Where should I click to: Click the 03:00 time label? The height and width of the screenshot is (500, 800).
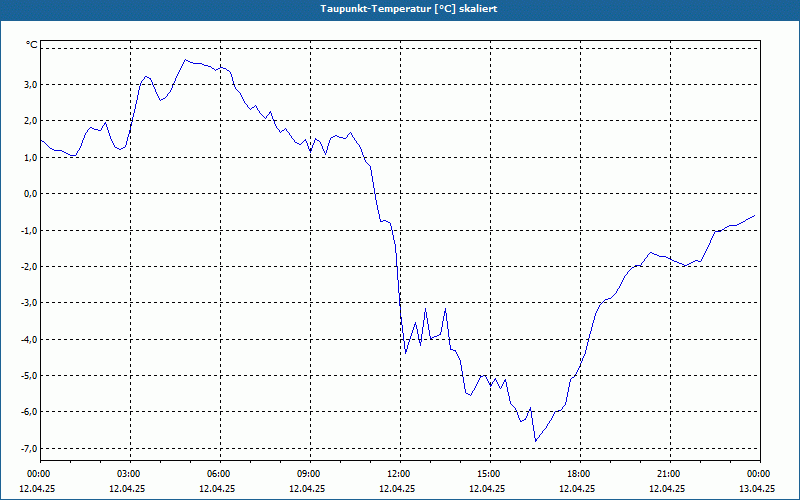130,474
